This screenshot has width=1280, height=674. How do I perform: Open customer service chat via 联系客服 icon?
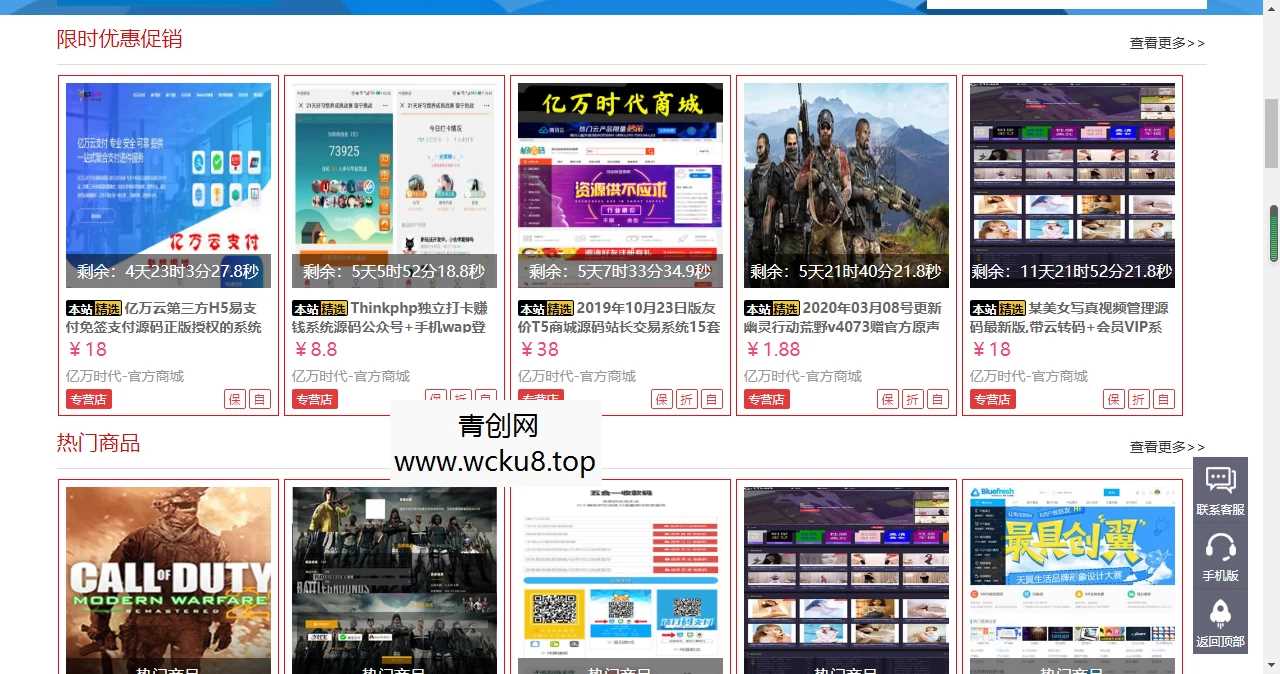[1220, 489]
